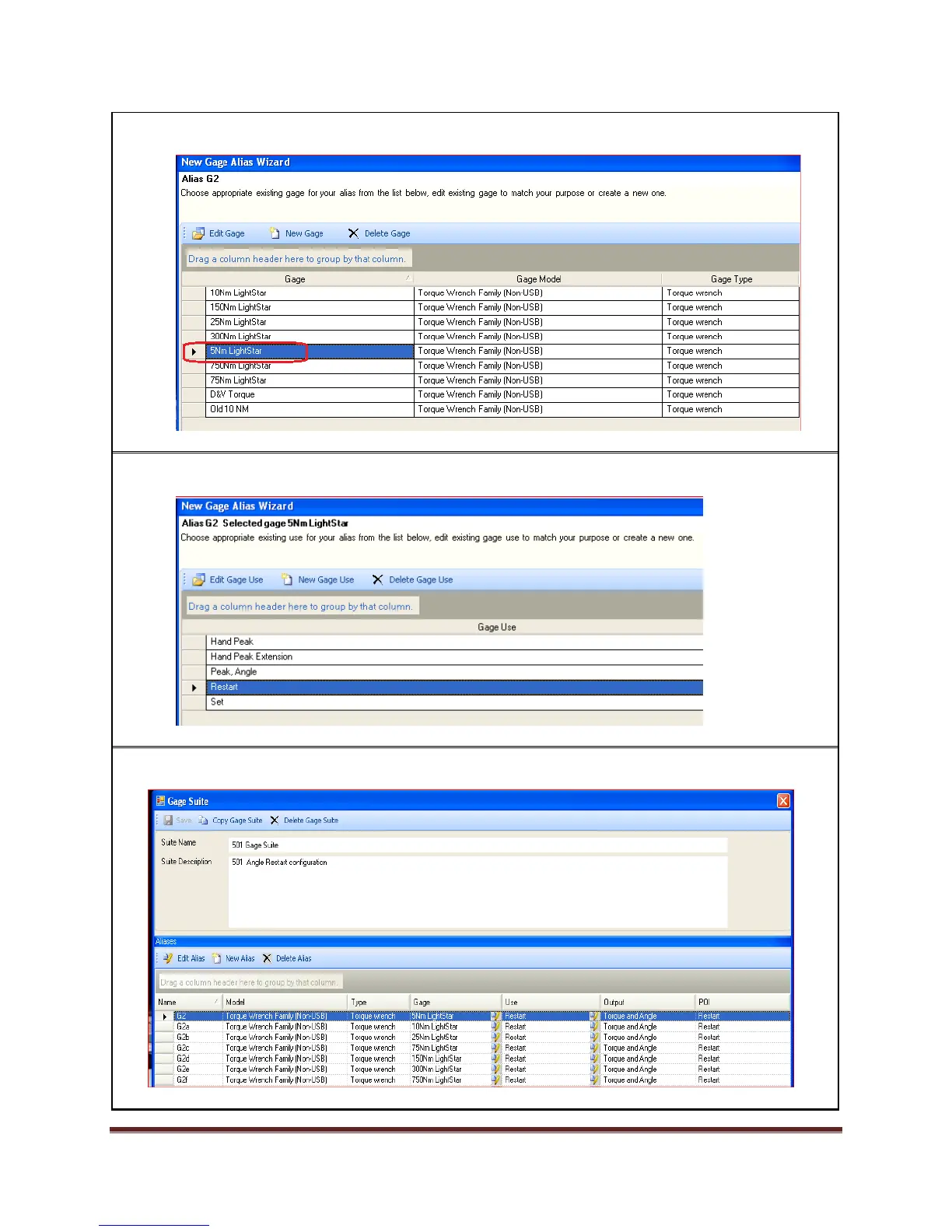Select 150Nm LightStar in the wizard gage list
952x1232 pixels.
[x=310, y=307]
